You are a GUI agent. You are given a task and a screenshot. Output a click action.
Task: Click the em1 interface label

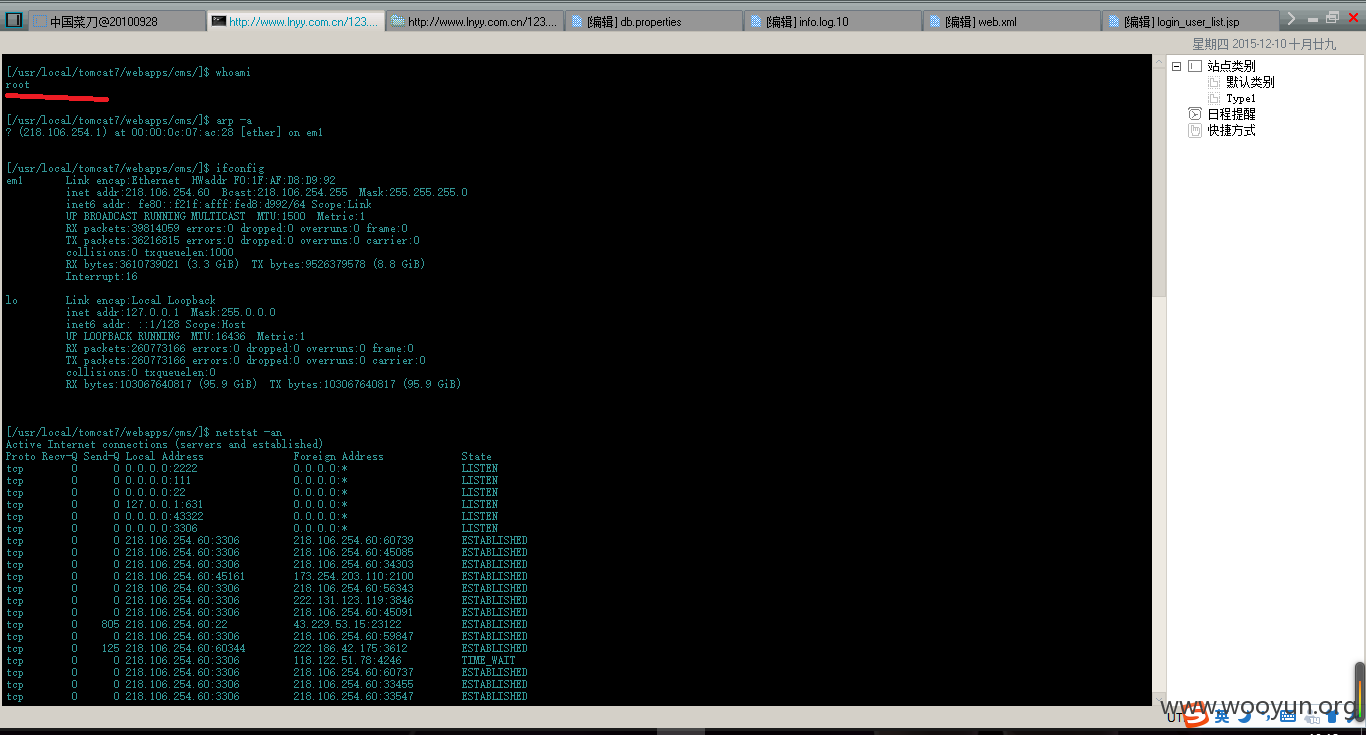pyautogui.click(x=14, y=180)
